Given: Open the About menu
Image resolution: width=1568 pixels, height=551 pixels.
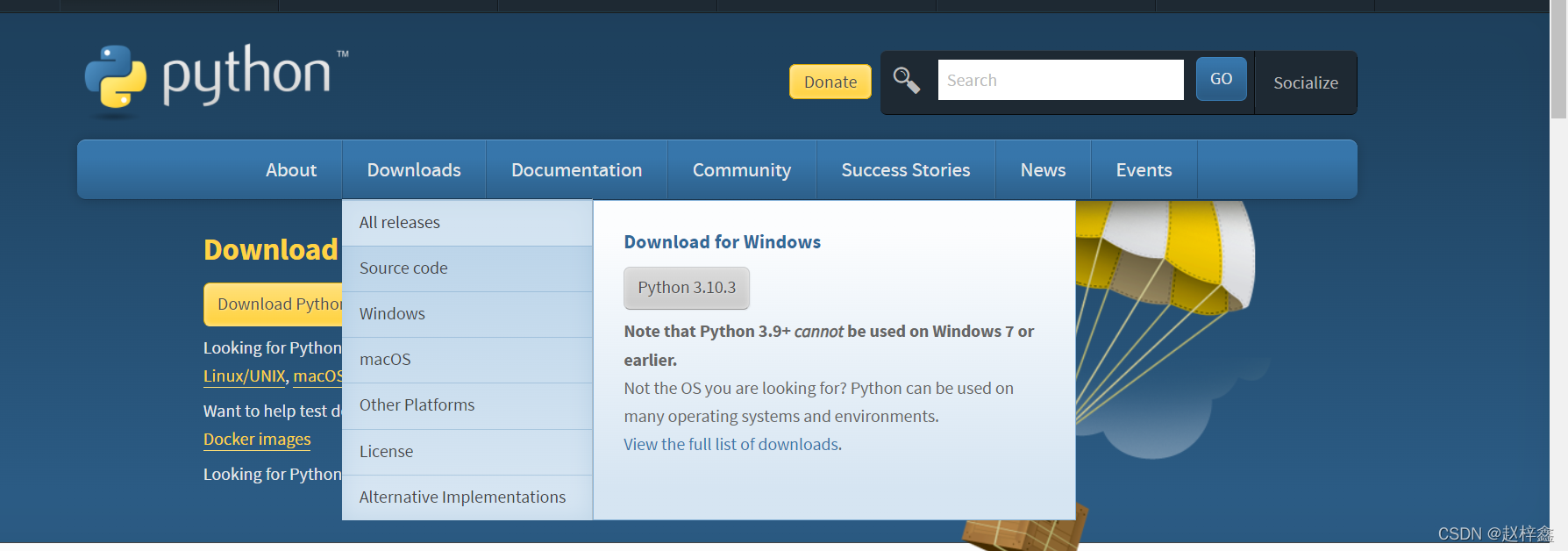Looking at the screenshot, I should pos(291,169).
